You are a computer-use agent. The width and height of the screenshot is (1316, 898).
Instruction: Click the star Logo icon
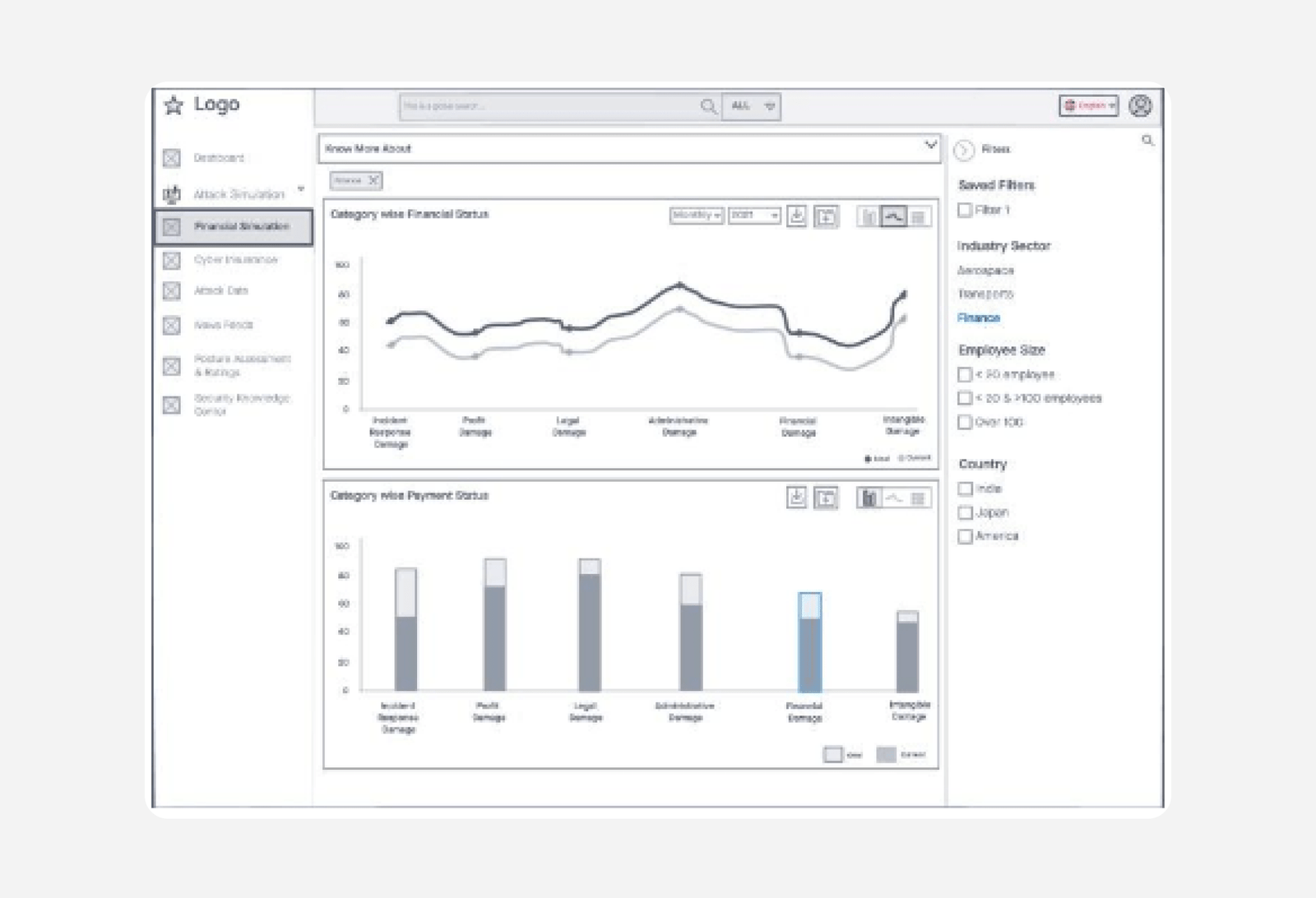click(x=174, y=105)
